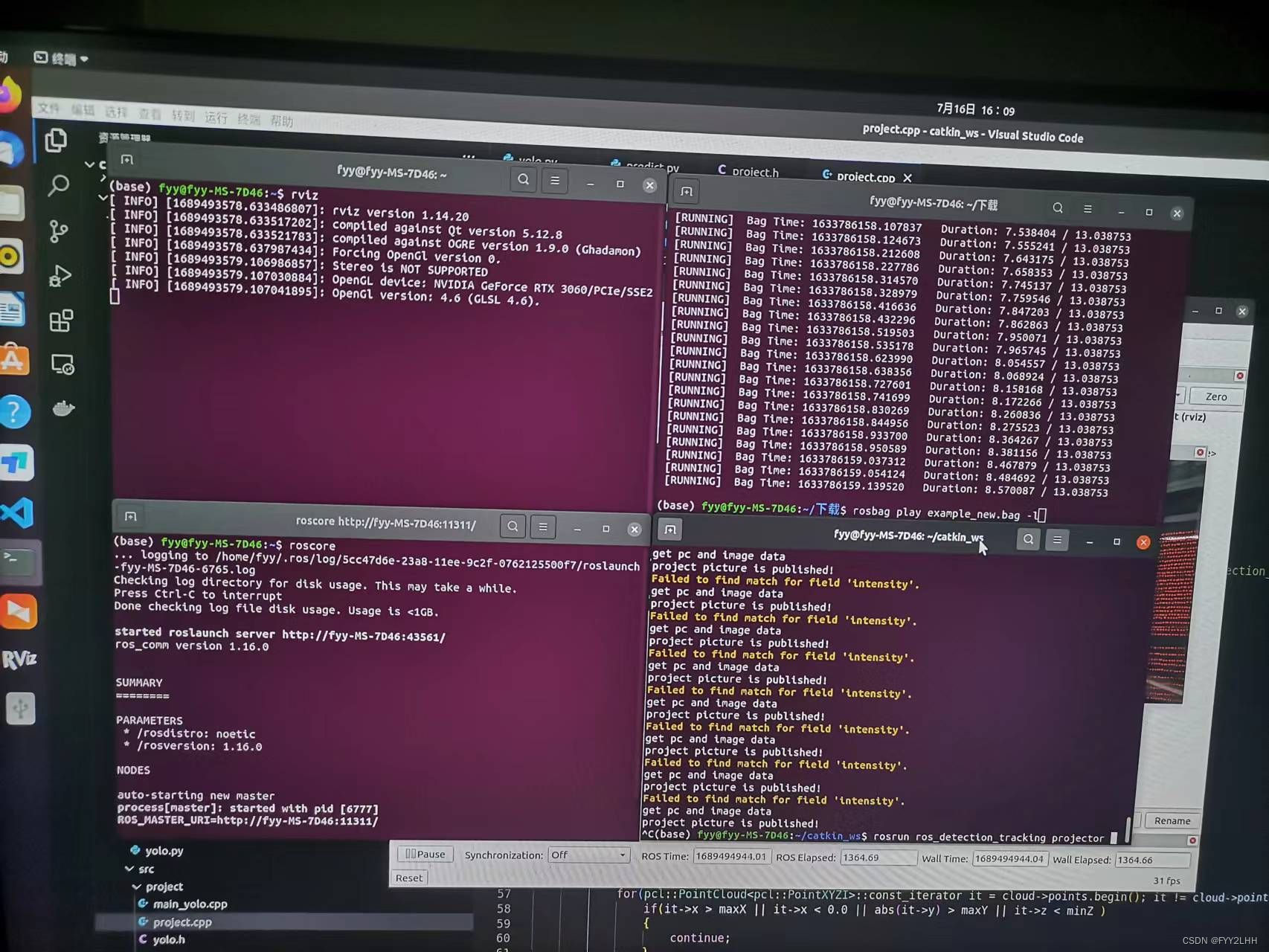This screenshot has height=952, width=1269.
Task: Open the Synchronization dropdown set to Off
Action: coord(588,855)
